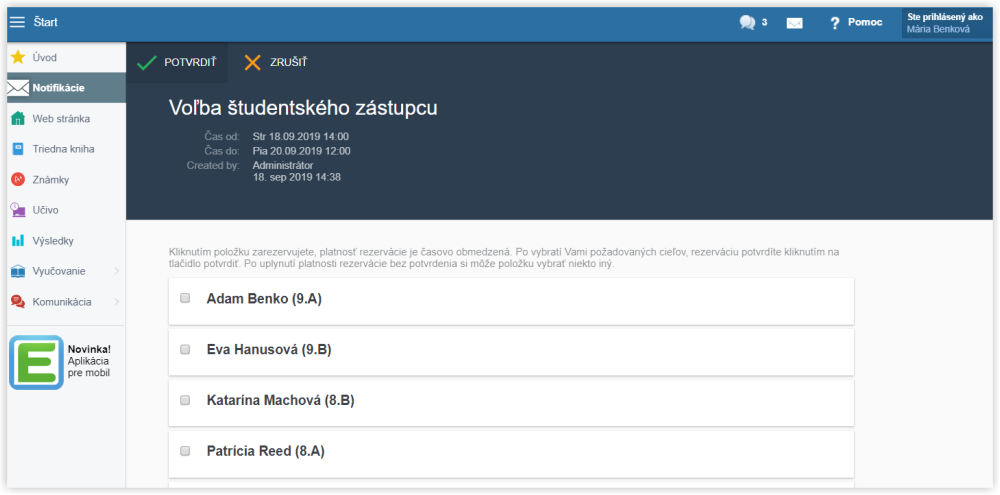Select Notifikácie in the sidebar
The height and width of the screenshot is (495, 1000).
[x=66, y=88]
